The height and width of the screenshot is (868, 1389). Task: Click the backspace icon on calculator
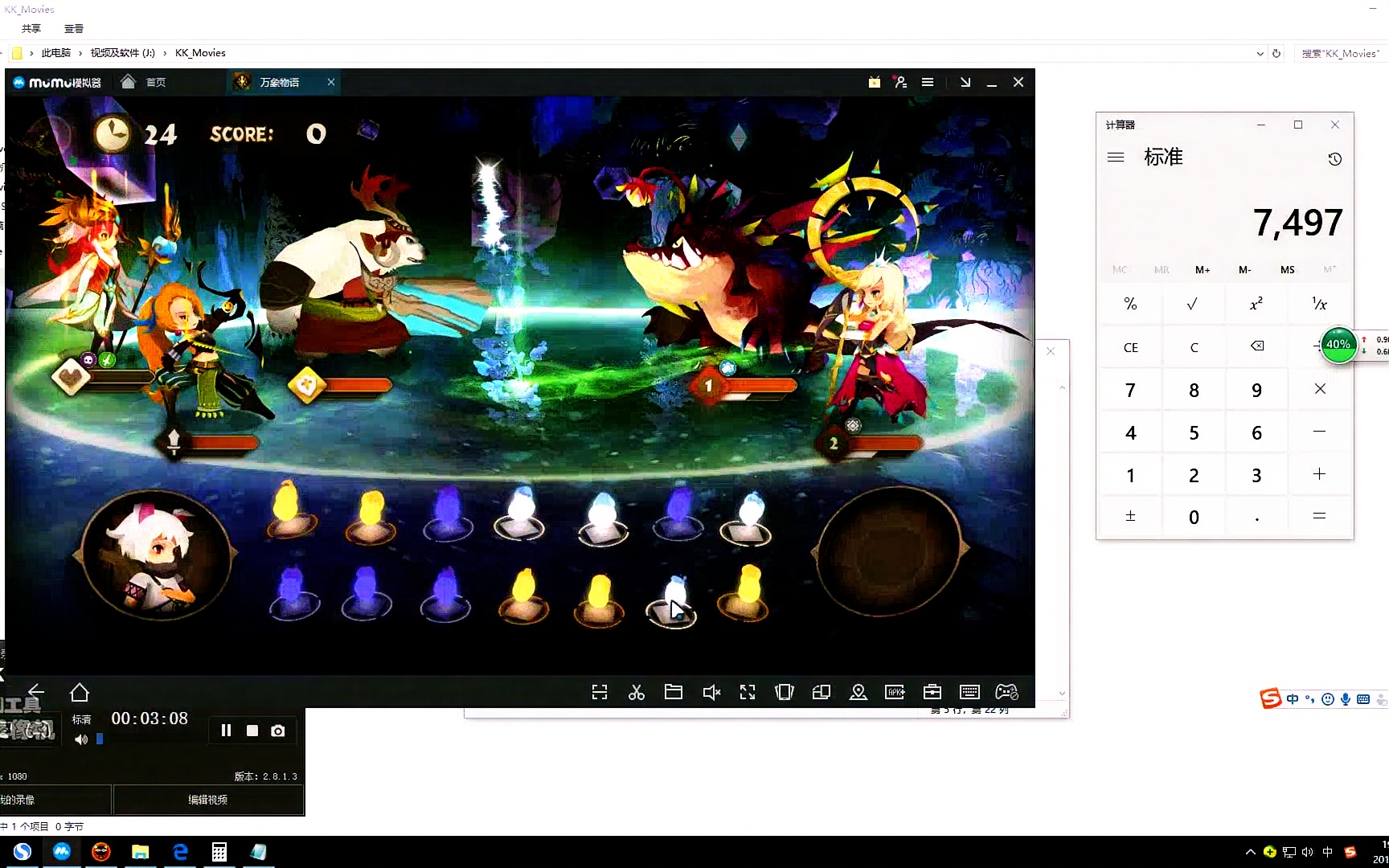1256,346
